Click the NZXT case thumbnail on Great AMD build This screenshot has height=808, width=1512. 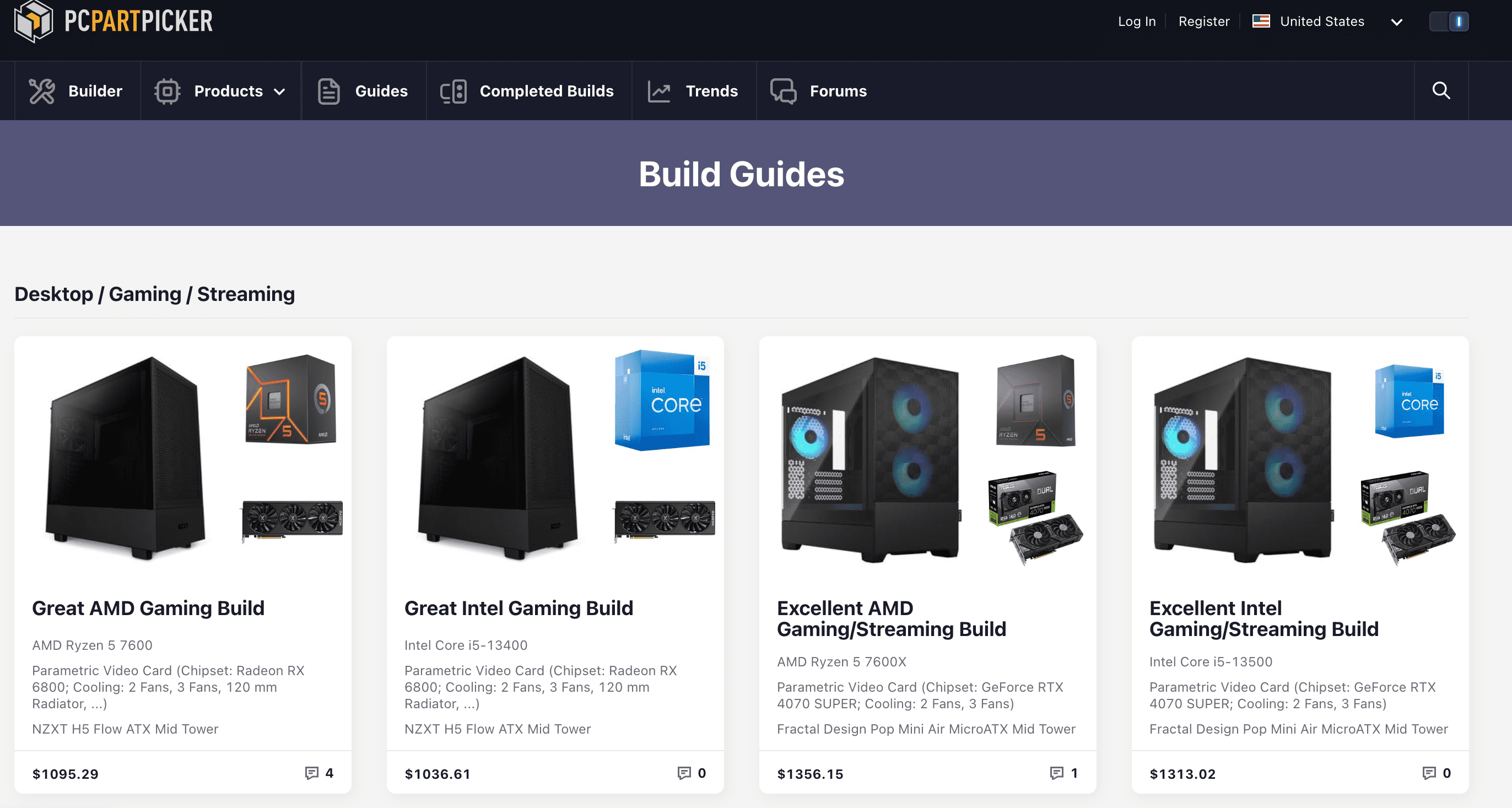123,458
